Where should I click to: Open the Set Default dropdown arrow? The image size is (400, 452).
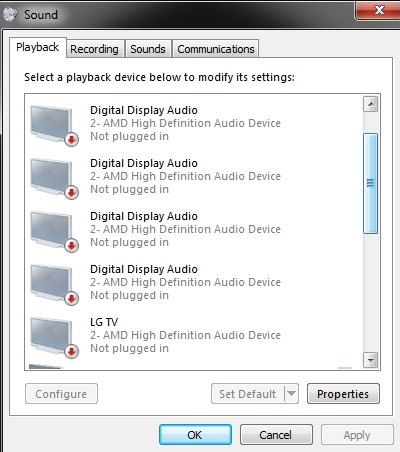click(291, 394)
